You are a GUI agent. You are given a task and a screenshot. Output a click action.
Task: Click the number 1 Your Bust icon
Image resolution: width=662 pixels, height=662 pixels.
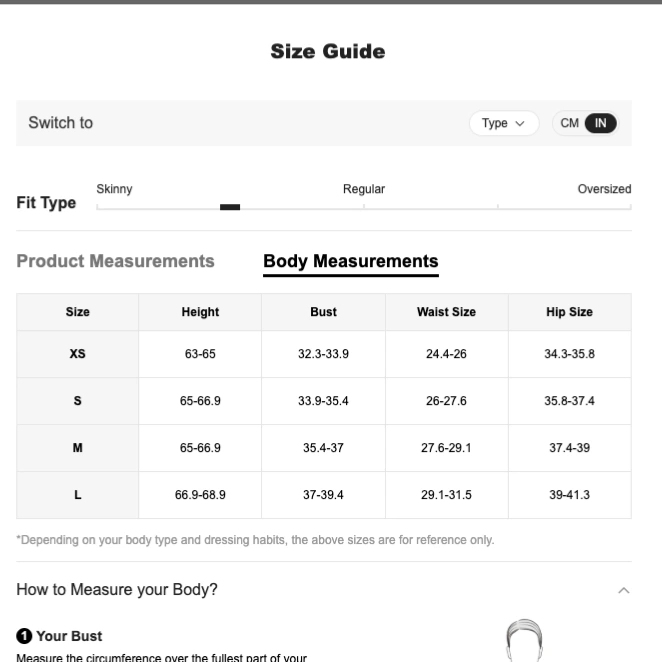coord(24,636)
